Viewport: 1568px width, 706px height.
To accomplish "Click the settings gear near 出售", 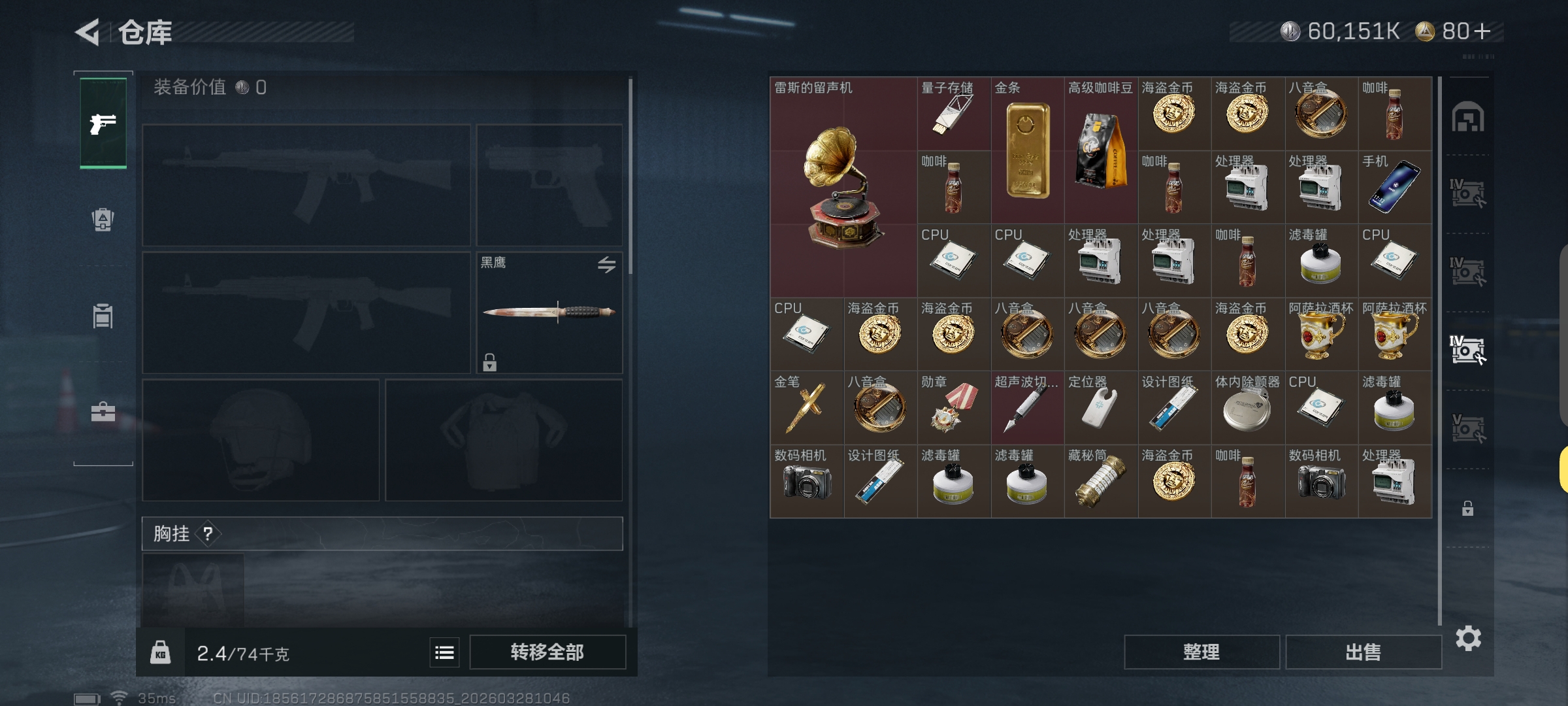I will (x=1468, y=638).
